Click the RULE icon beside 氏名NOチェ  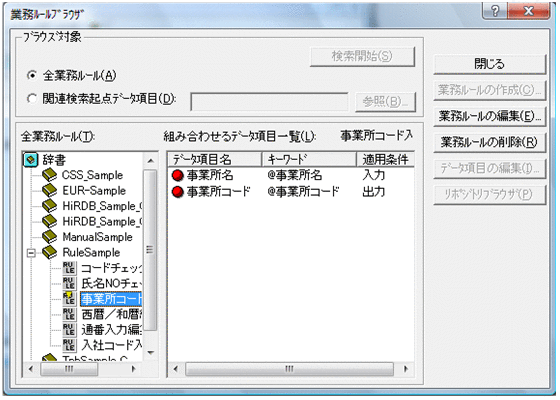[69, 283]
